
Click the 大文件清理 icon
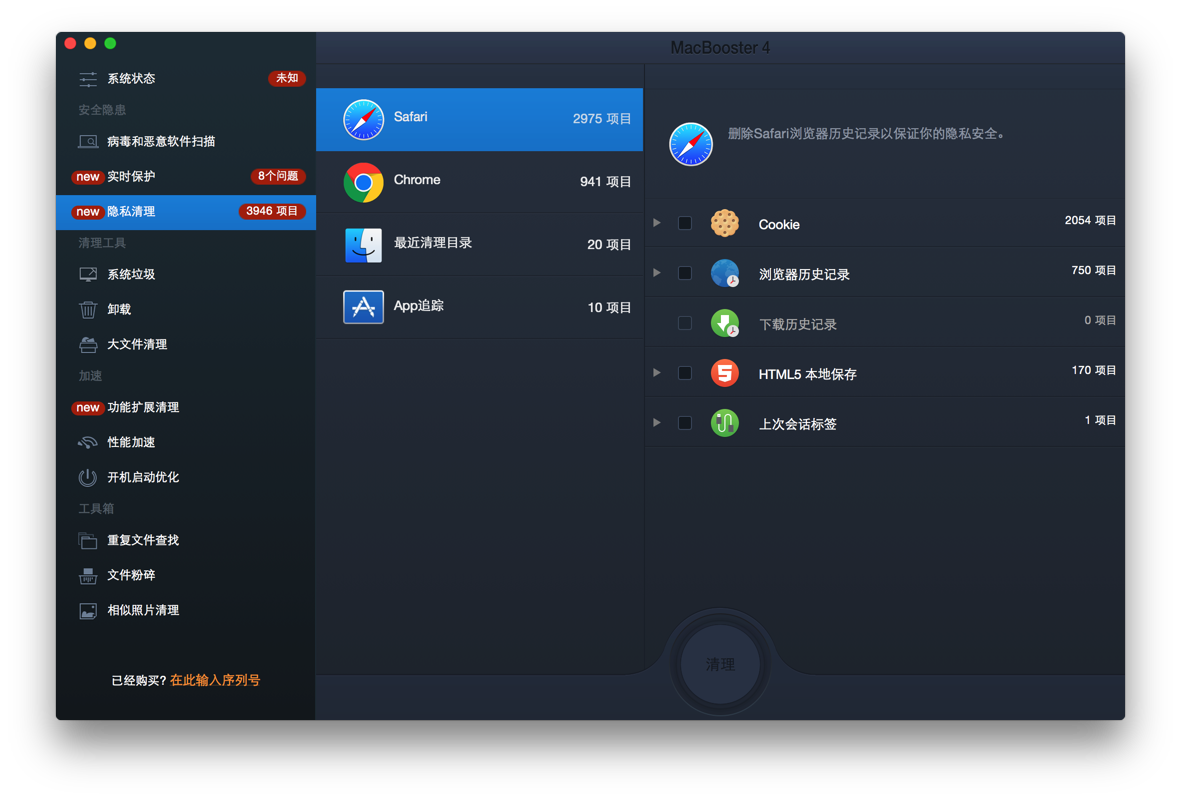pyautogui.click(x=87, y=344)
